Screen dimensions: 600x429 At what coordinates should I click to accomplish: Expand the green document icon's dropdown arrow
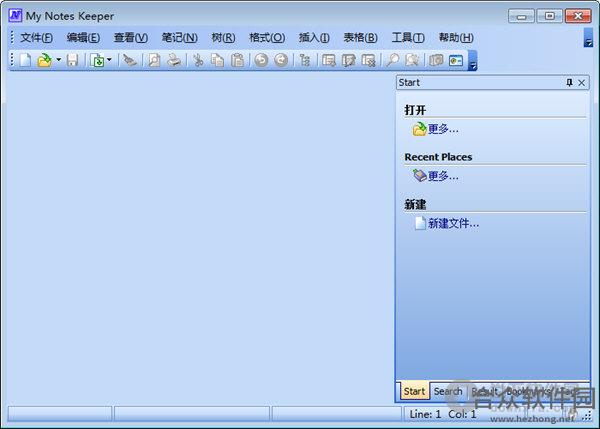(109, 60)
